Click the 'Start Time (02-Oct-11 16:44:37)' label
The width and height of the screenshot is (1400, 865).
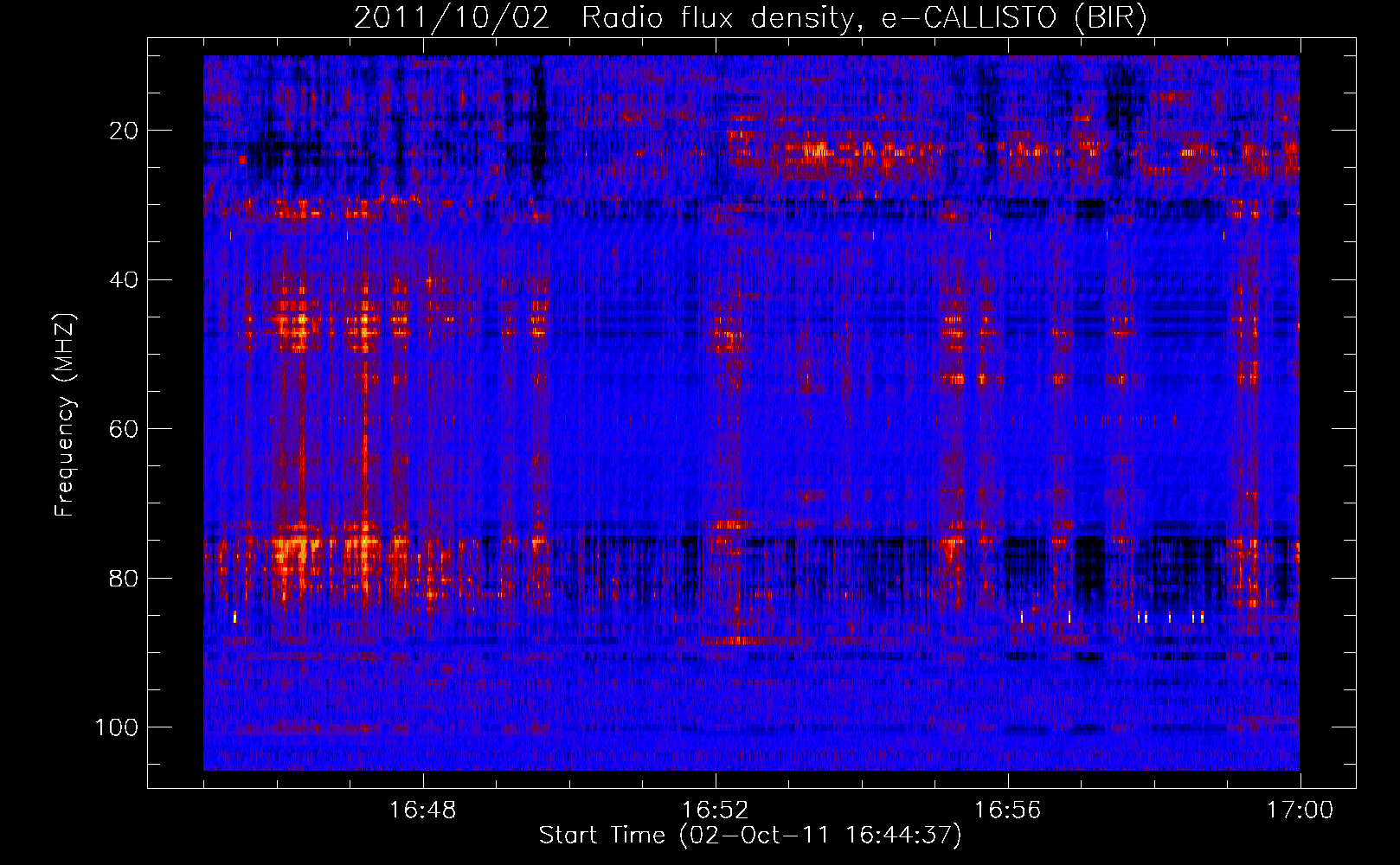coord(750,836)
